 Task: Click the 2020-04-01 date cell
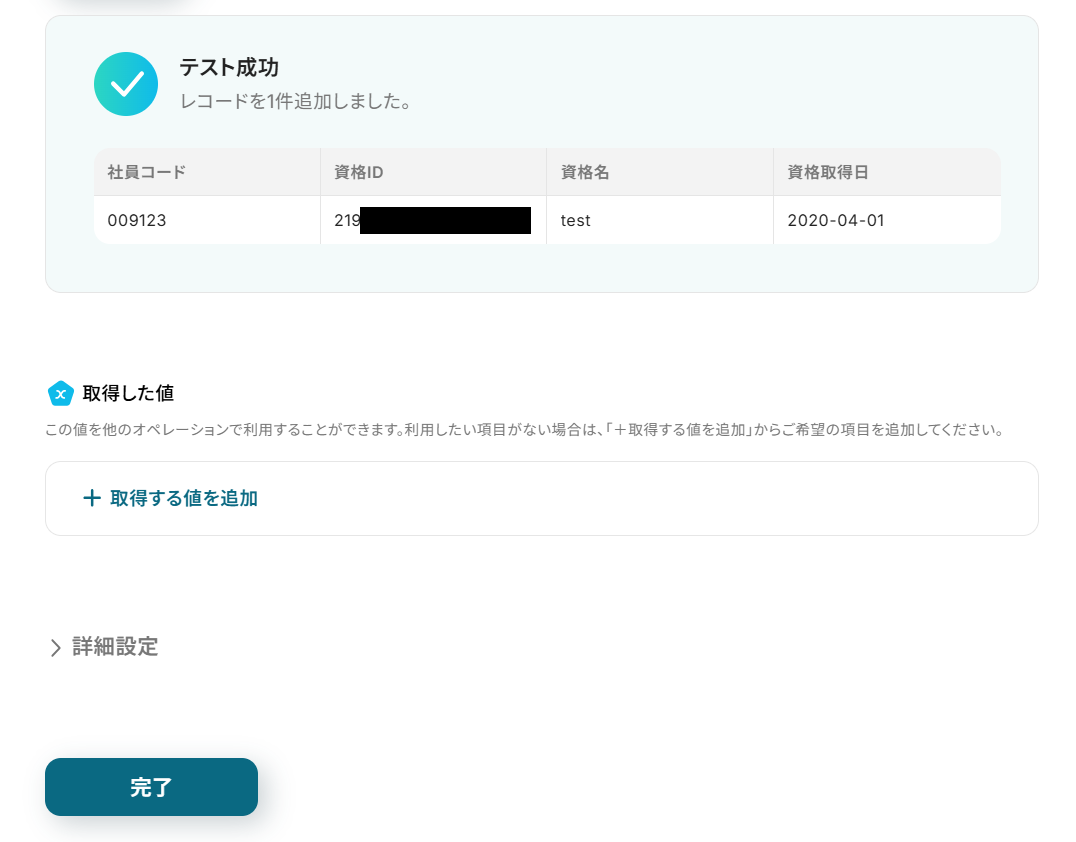pyautogui.click(x=887, y=220)
